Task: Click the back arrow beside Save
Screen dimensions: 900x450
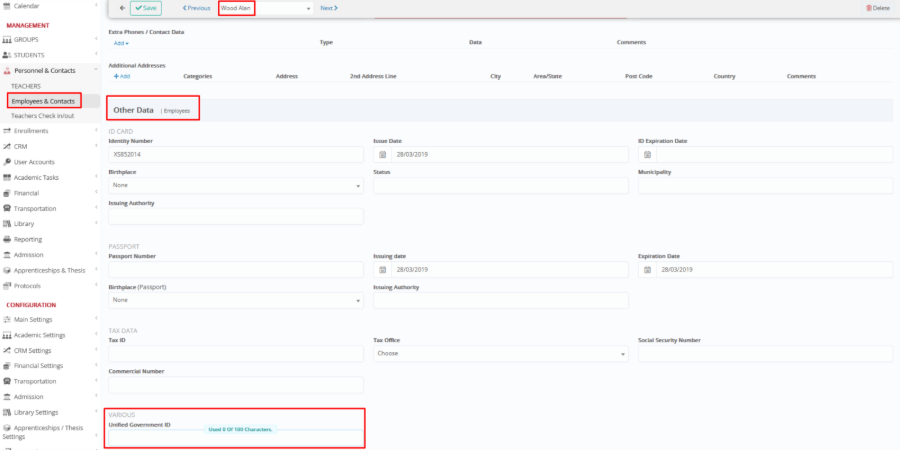Action: click(x=122, y=8)
